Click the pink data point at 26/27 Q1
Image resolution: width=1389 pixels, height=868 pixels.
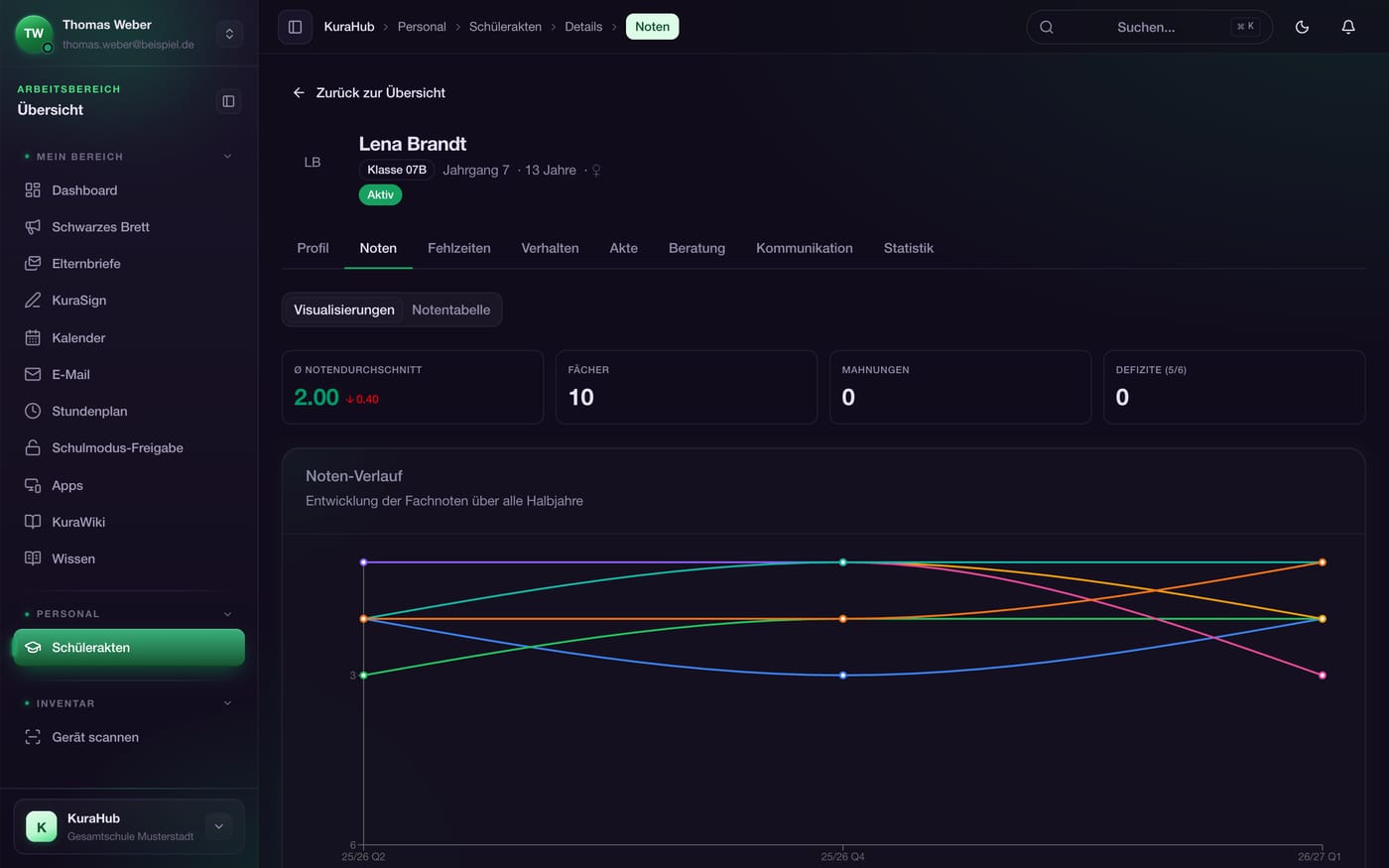tap(1322, 676)
